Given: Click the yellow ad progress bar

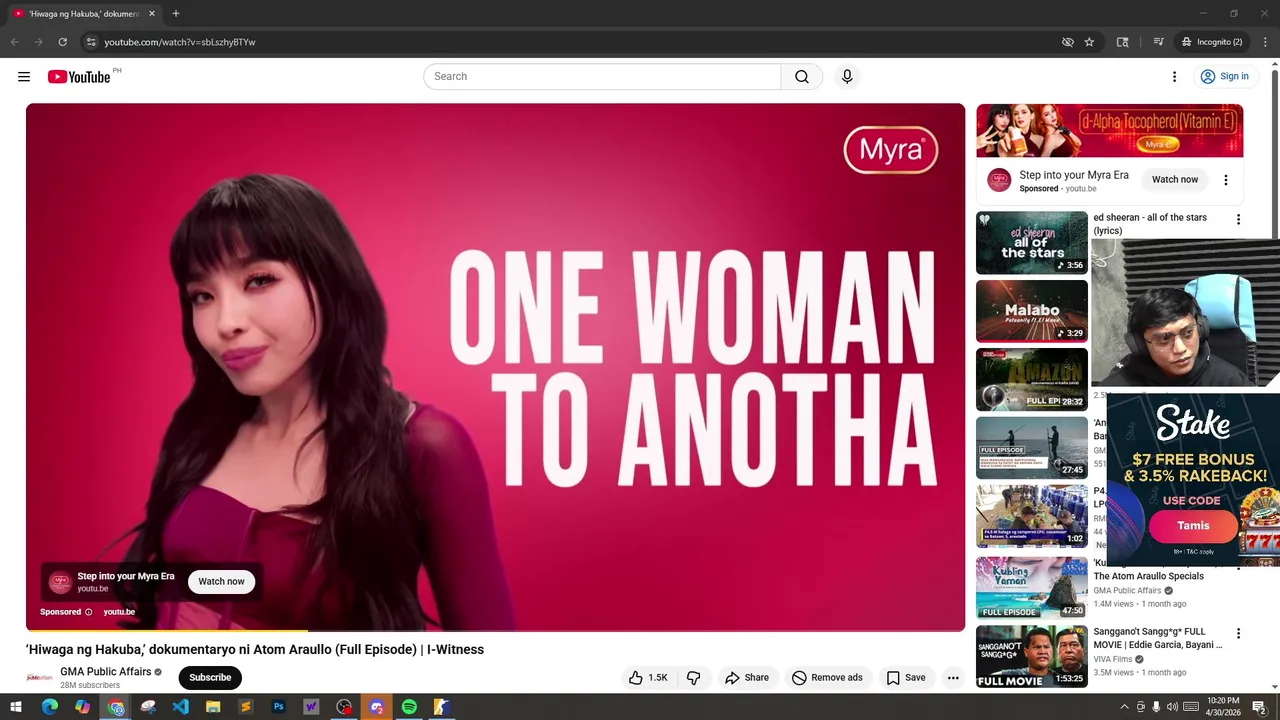Looking at the screenshot, I should 167,630.
